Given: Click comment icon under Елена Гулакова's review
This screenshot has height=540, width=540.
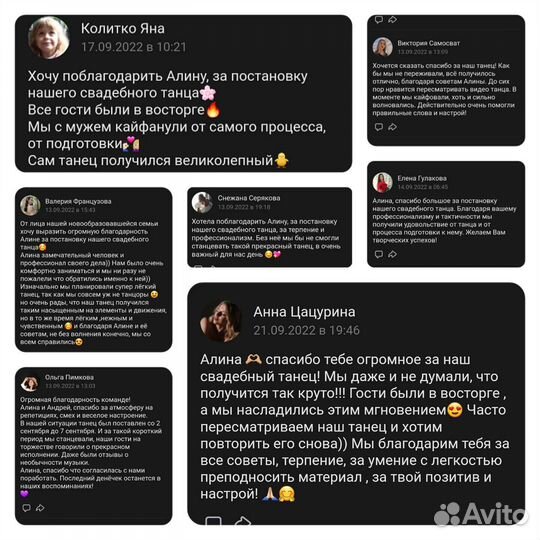Looking at the screenshot, I should click(x=378, y=254).
